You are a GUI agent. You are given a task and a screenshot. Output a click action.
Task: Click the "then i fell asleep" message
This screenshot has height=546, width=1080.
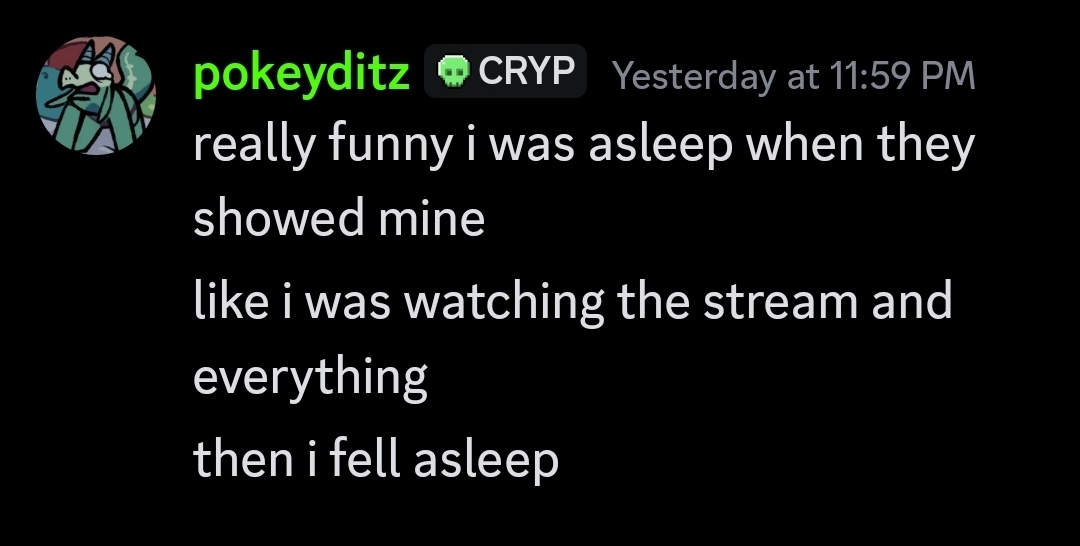pos(375,459)
